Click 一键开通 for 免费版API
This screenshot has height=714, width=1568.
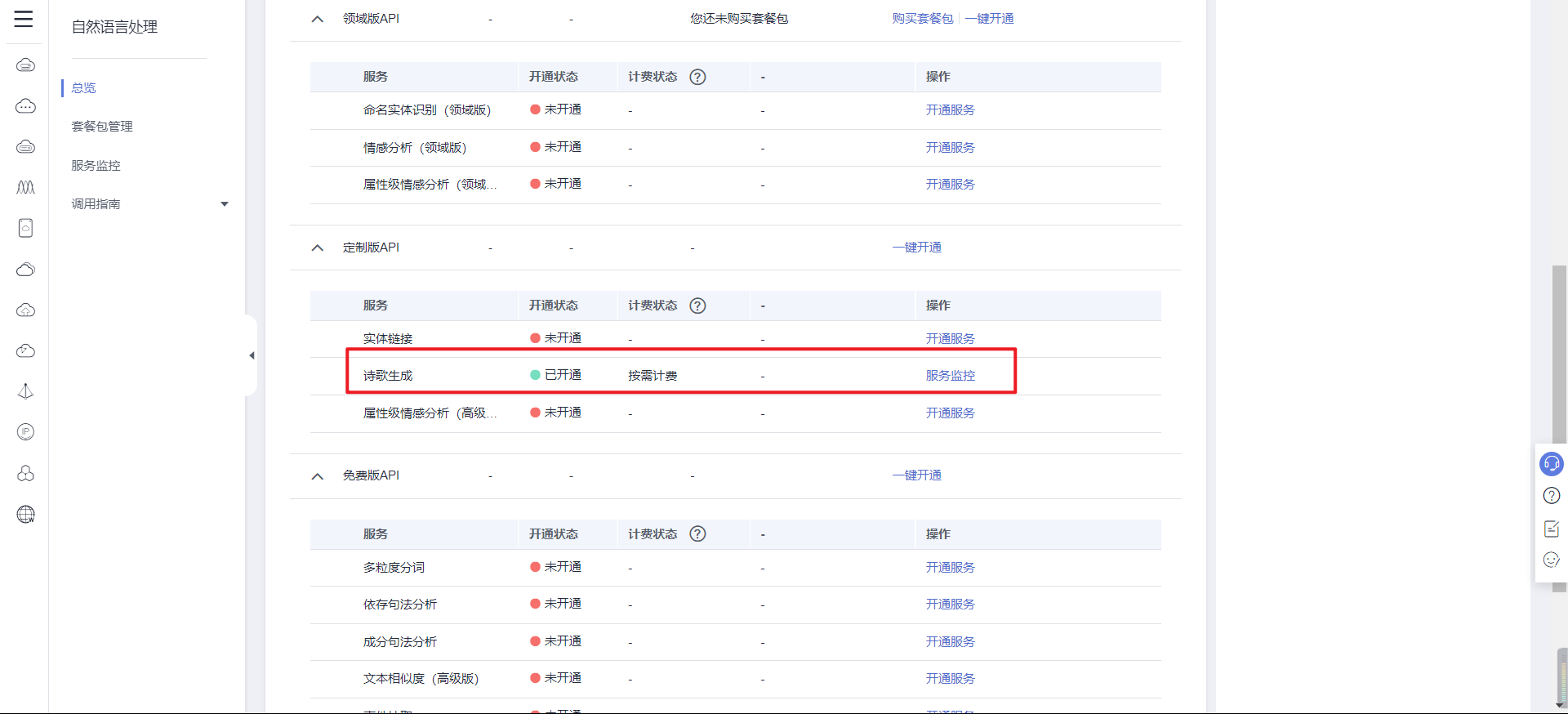tap(917, 475)
